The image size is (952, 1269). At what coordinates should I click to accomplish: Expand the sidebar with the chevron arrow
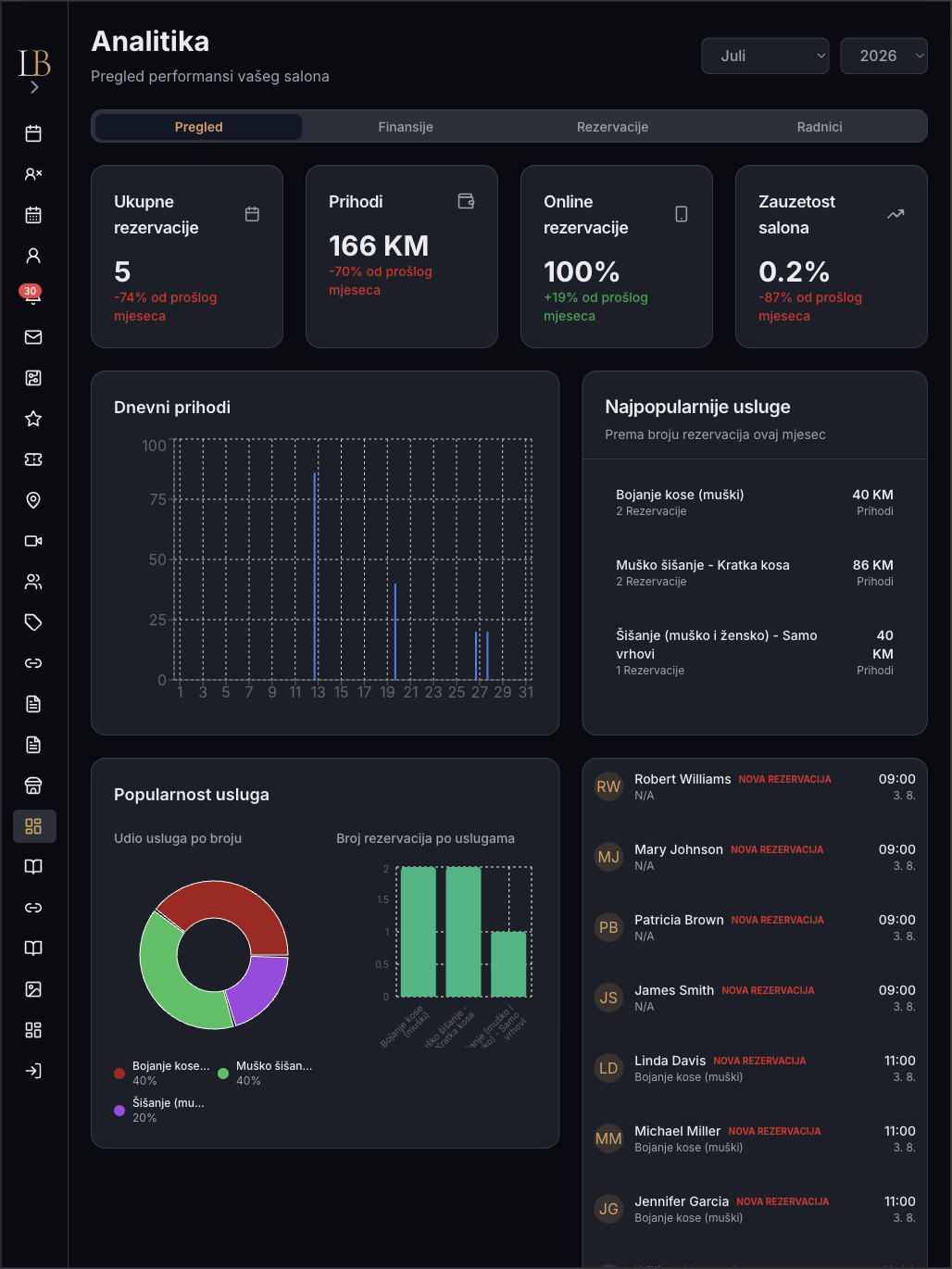coord(34,87)
